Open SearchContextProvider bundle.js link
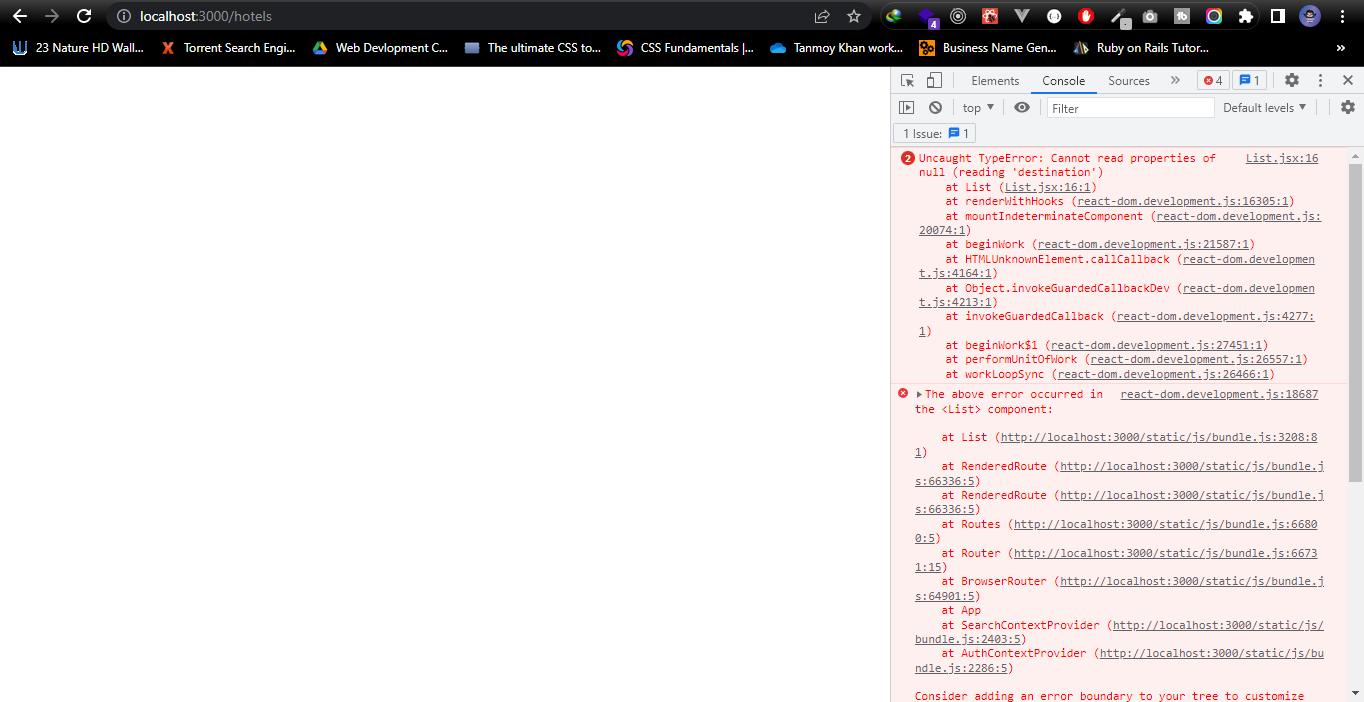Viewport: 1364px width, 702px height. click(1218, 625)
